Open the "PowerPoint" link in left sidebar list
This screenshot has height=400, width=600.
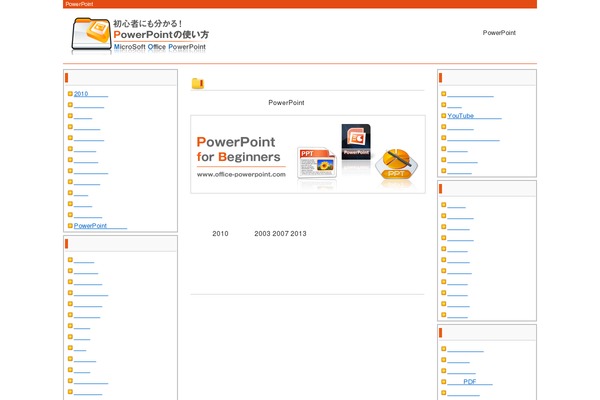point(100,226)
